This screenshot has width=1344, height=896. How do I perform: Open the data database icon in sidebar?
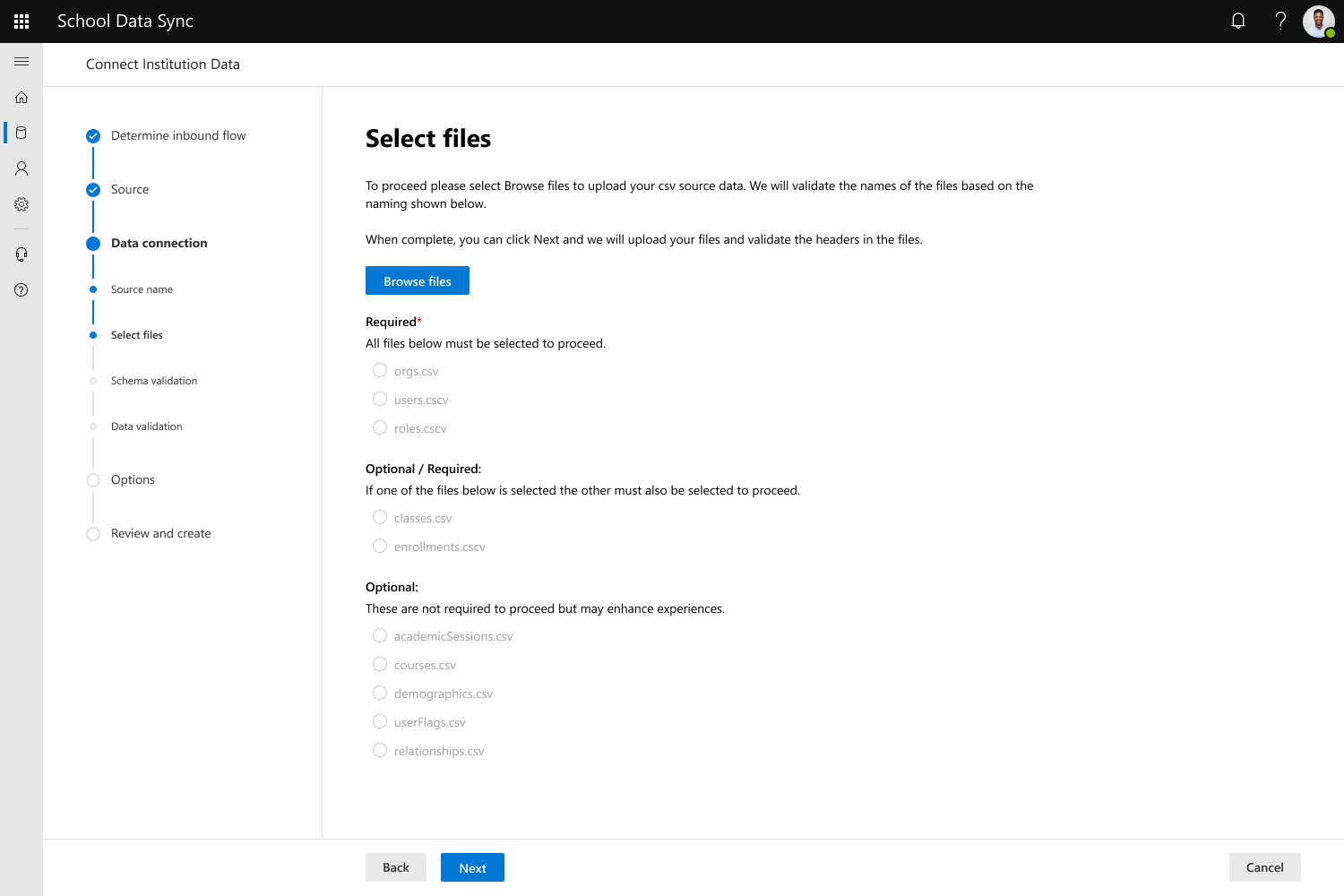click(22, 133)
